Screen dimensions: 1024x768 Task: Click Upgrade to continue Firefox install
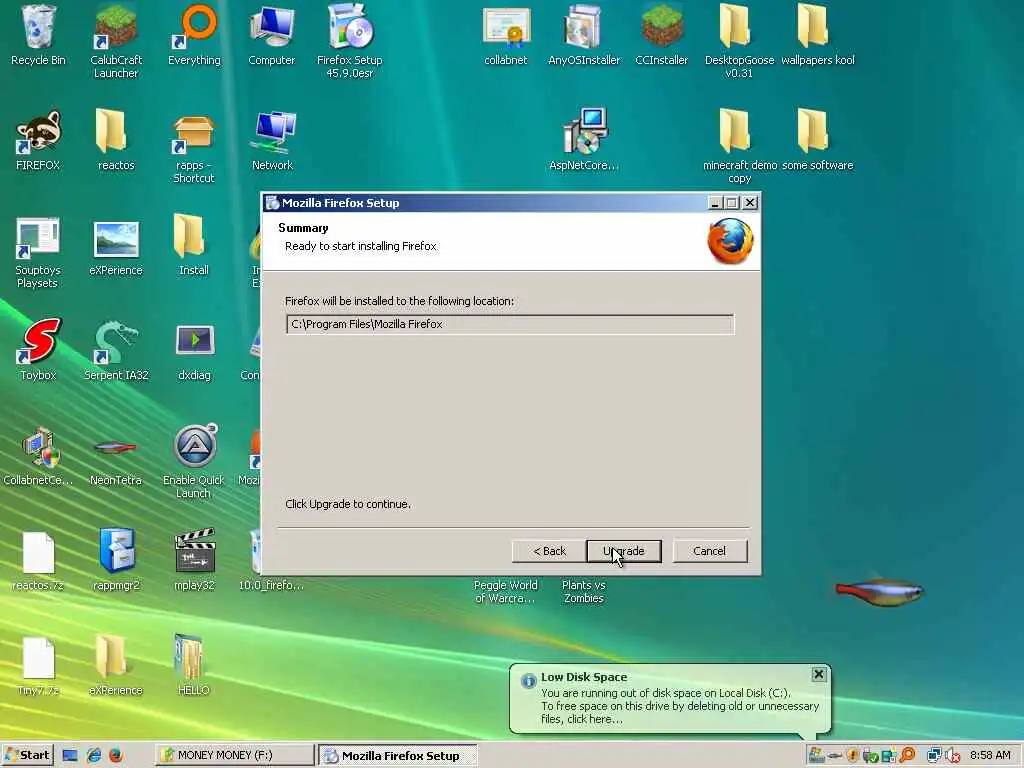[x=624, y=551]
